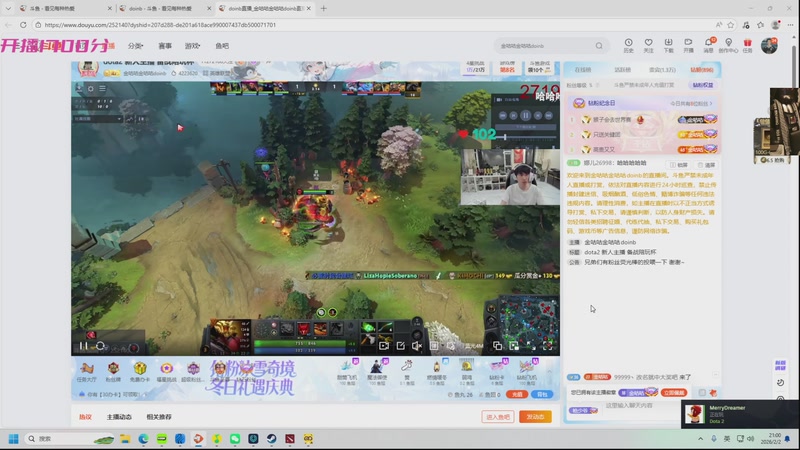Send the 钻粉卡 gift
800x450 pixels.
click(496, 371)
